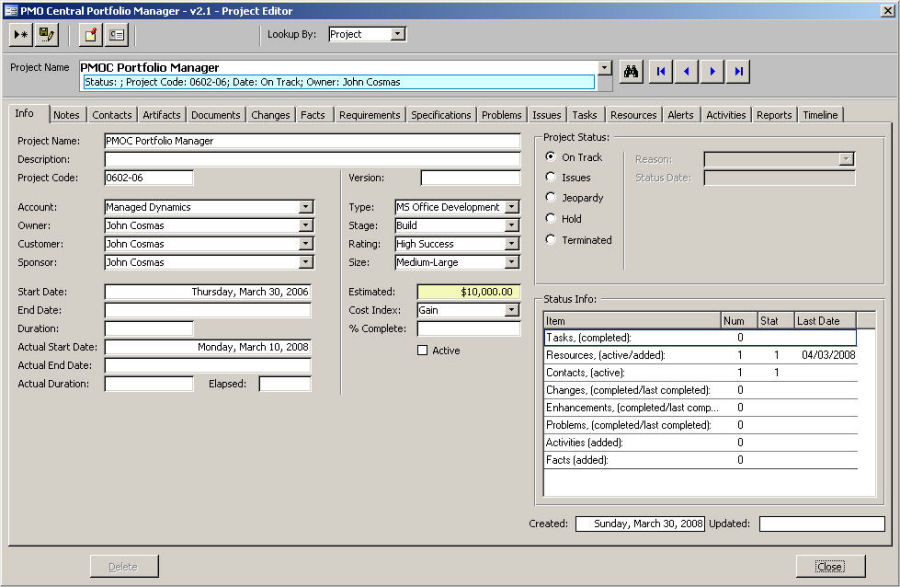Viewport: 900px width, 587px height.
Task: Select Jeopardy status radio button
Action: [550, 197]
